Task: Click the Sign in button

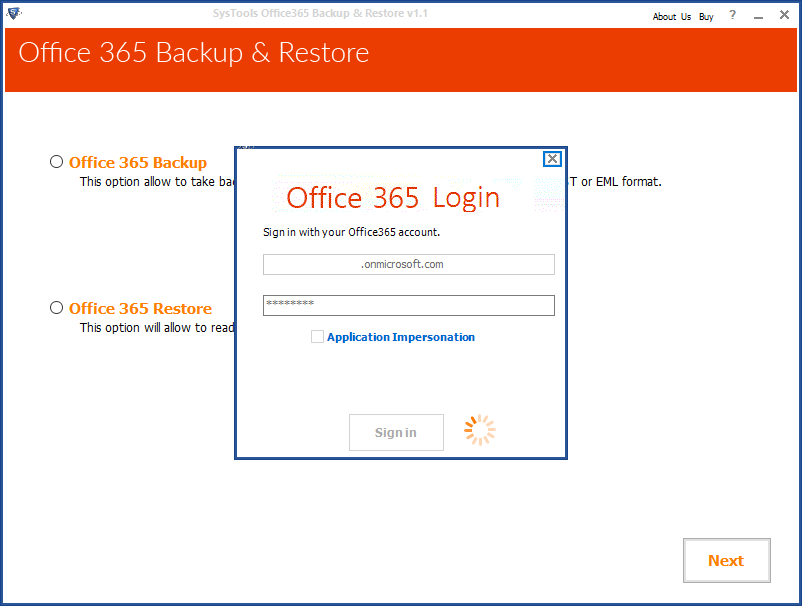Action: point(396,433)
